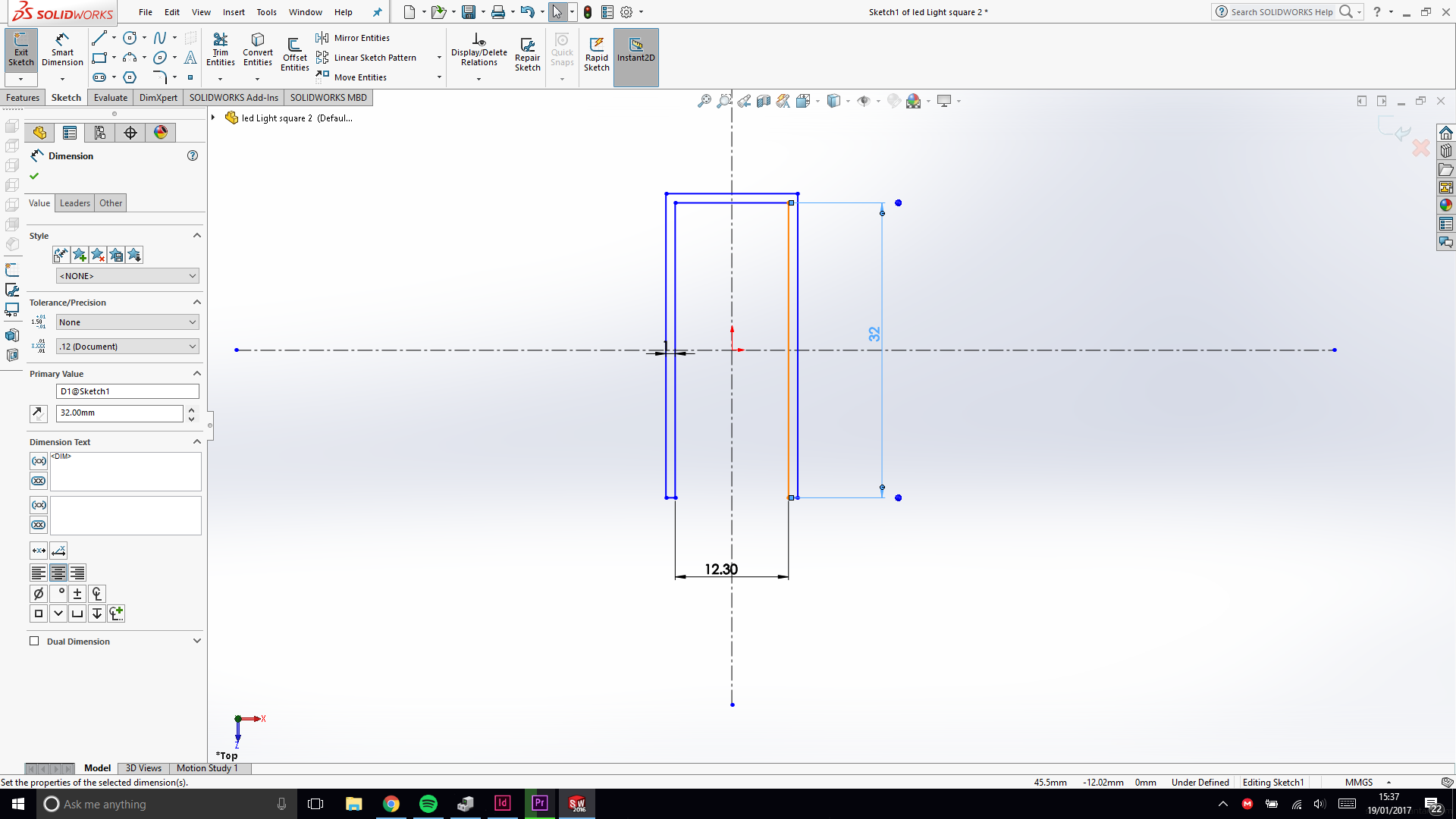
Task: Click the Convert Entities icon
Action: point(257,49)
